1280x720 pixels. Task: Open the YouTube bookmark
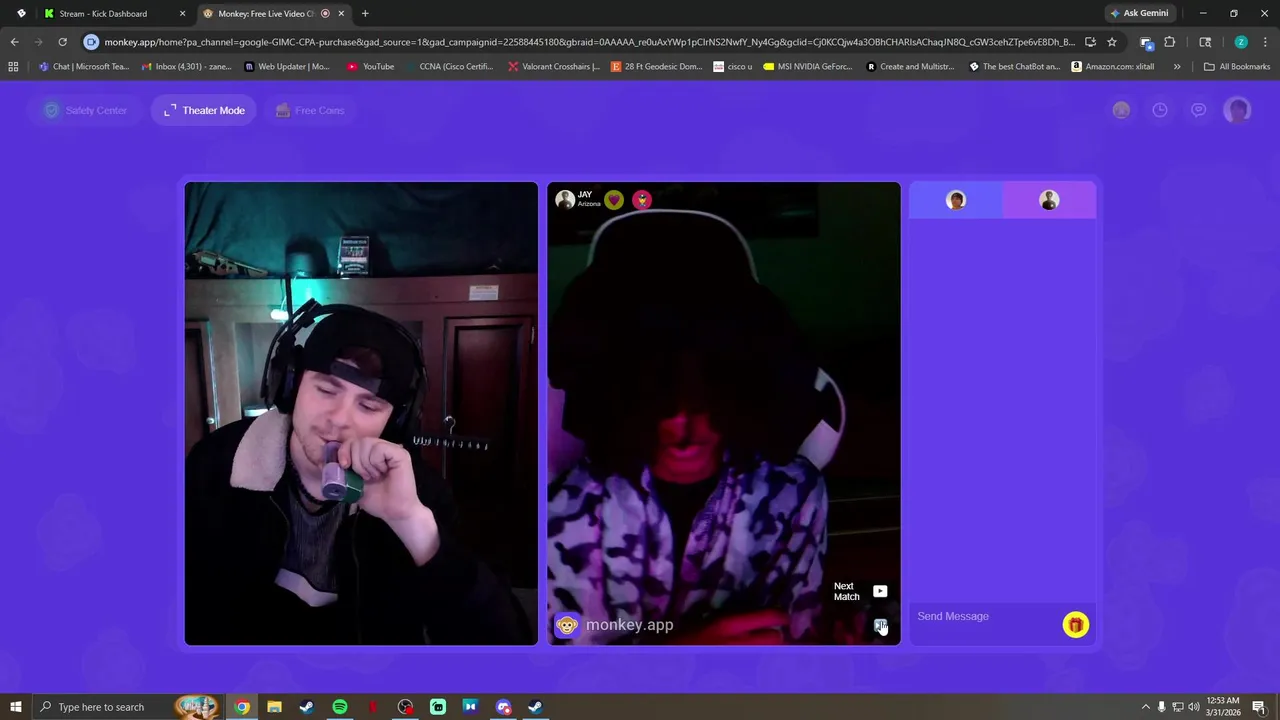click(370, 67)
